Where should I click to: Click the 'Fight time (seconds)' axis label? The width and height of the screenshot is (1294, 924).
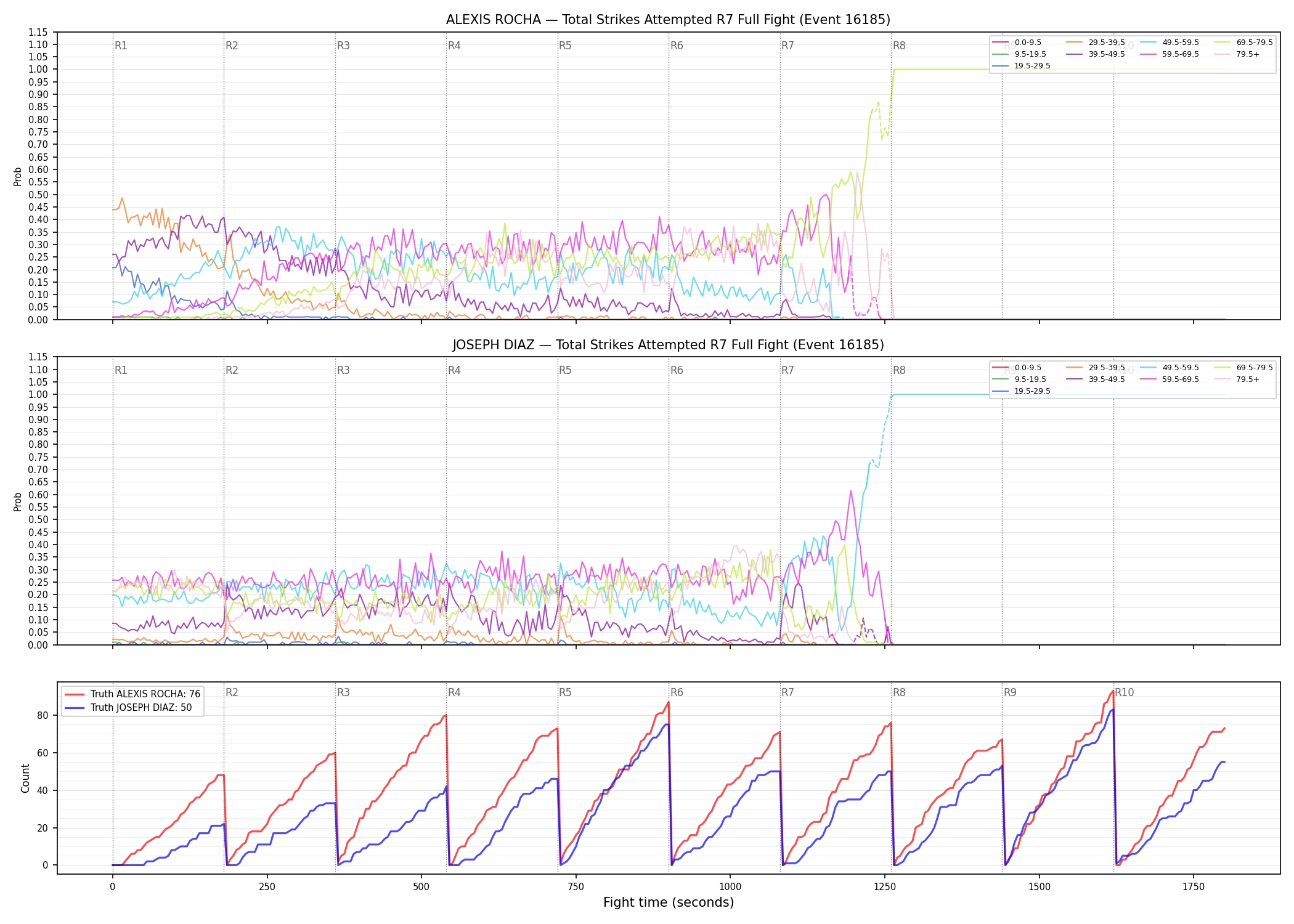tap(669, 902)
